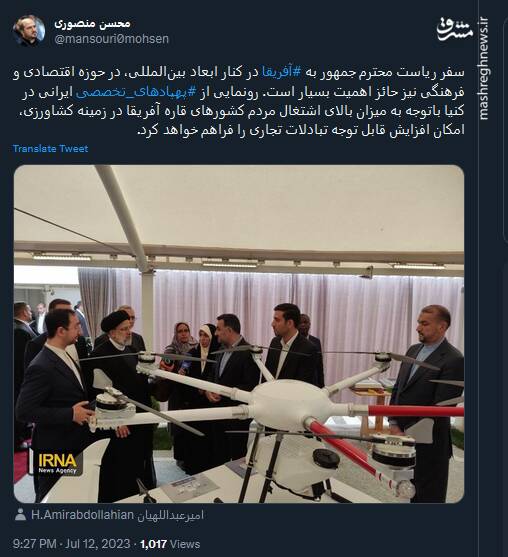
Task: Click the Persian tag name امیرعبداللهیان
Action: tap(171, 515)
